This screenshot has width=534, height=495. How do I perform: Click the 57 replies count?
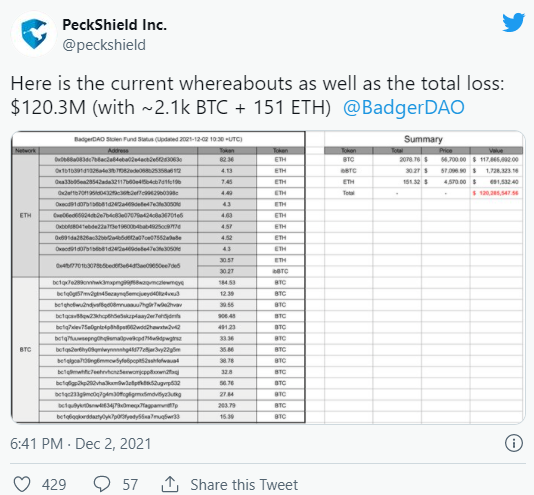130,484
